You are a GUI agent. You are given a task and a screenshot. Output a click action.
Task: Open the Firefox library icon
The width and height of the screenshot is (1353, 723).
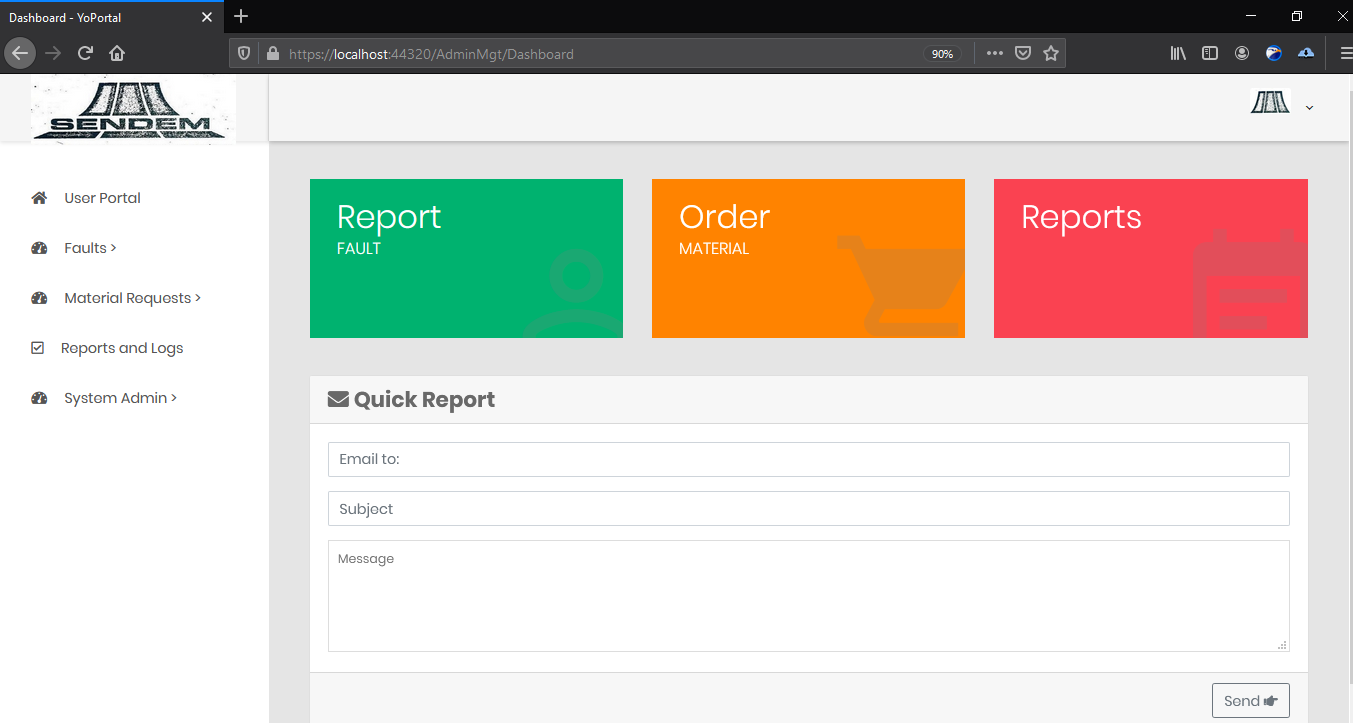1178,54
